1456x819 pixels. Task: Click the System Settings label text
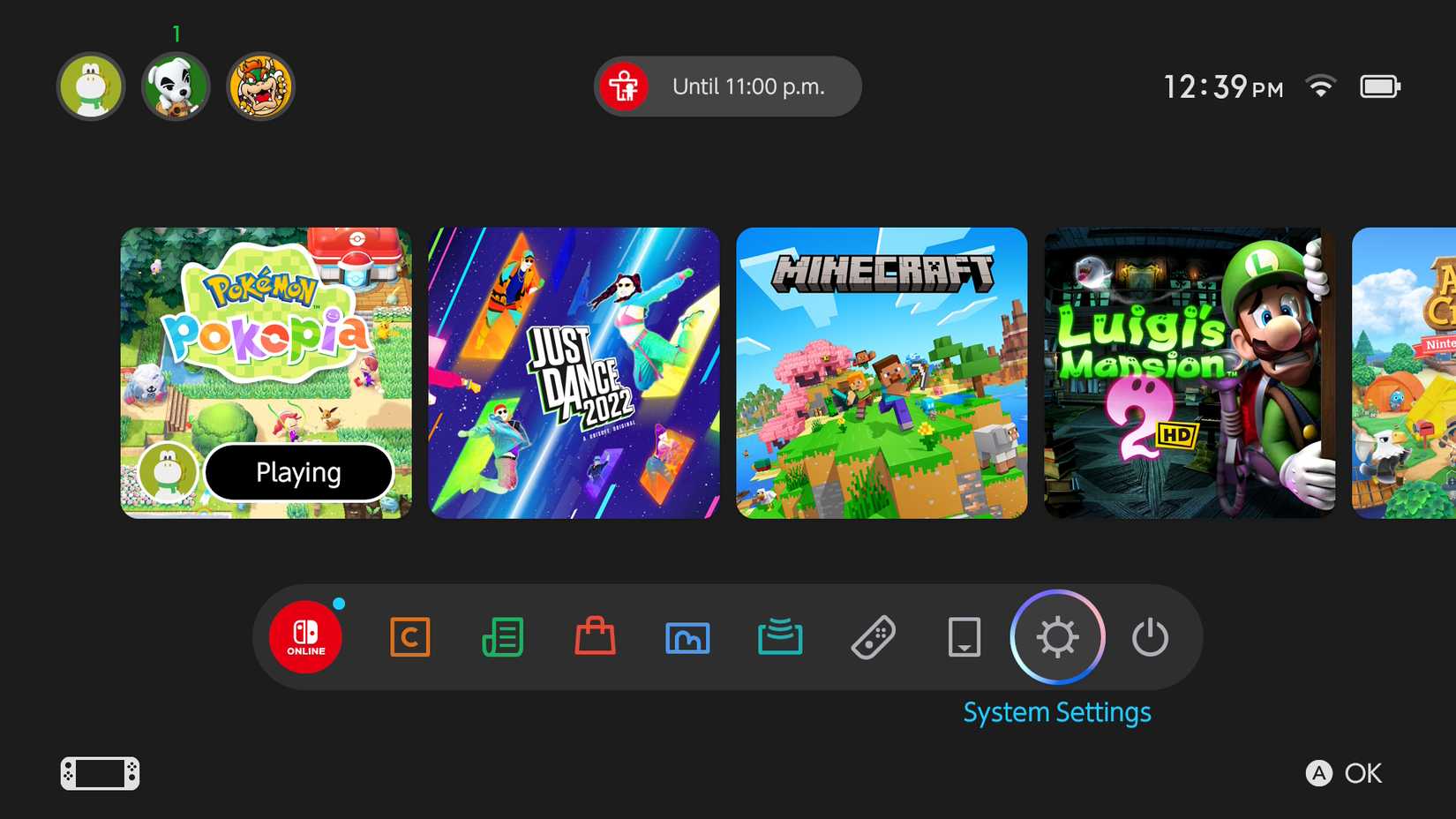(x=1057, y=712)
